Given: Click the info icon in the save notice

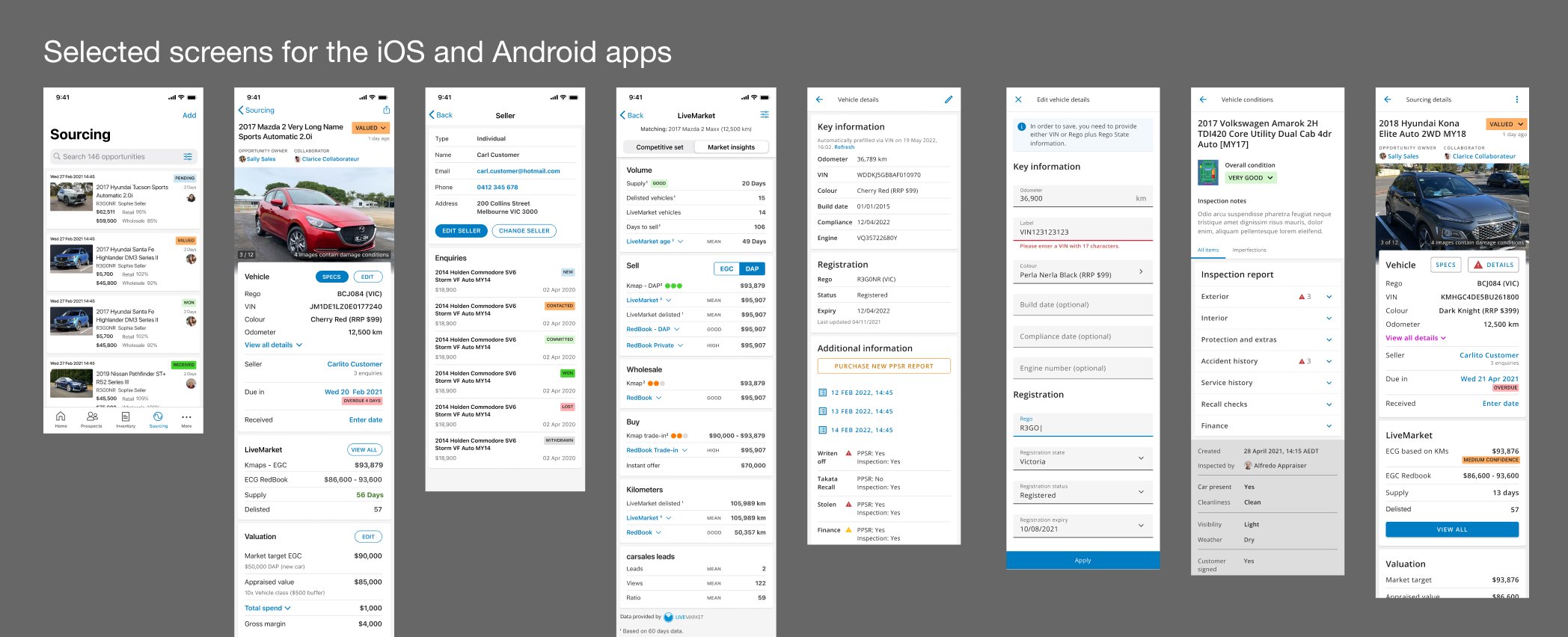Looking at the screenshot, I should [x=1022, y=126].
